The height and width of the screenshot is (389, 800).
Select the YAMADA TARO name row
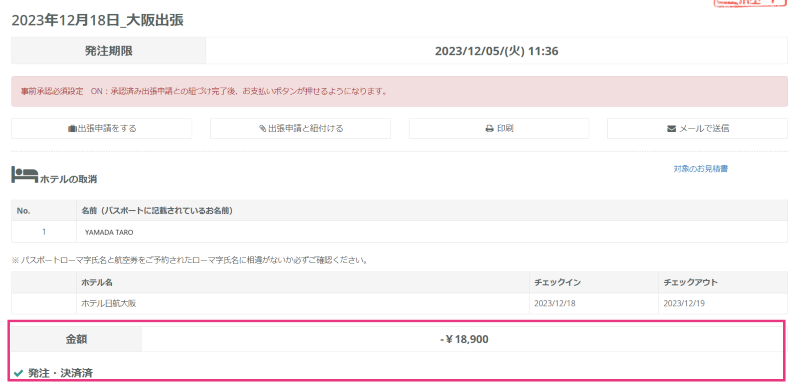399,232
